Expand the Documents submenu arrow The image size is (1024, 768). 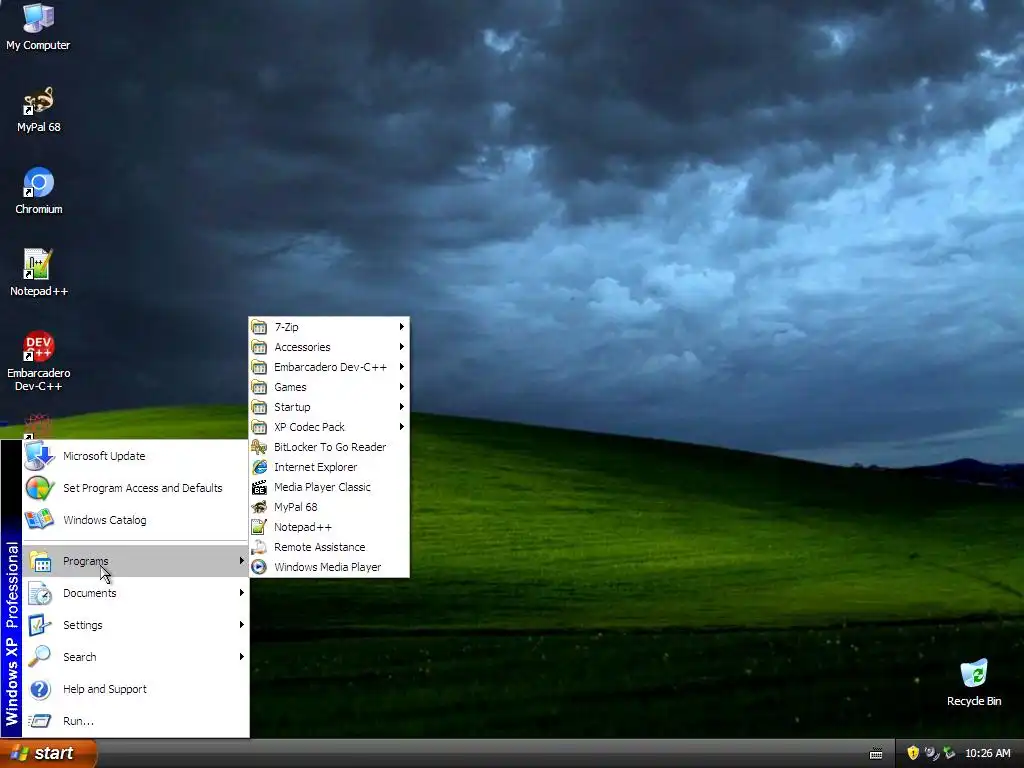tap(242, 592)
